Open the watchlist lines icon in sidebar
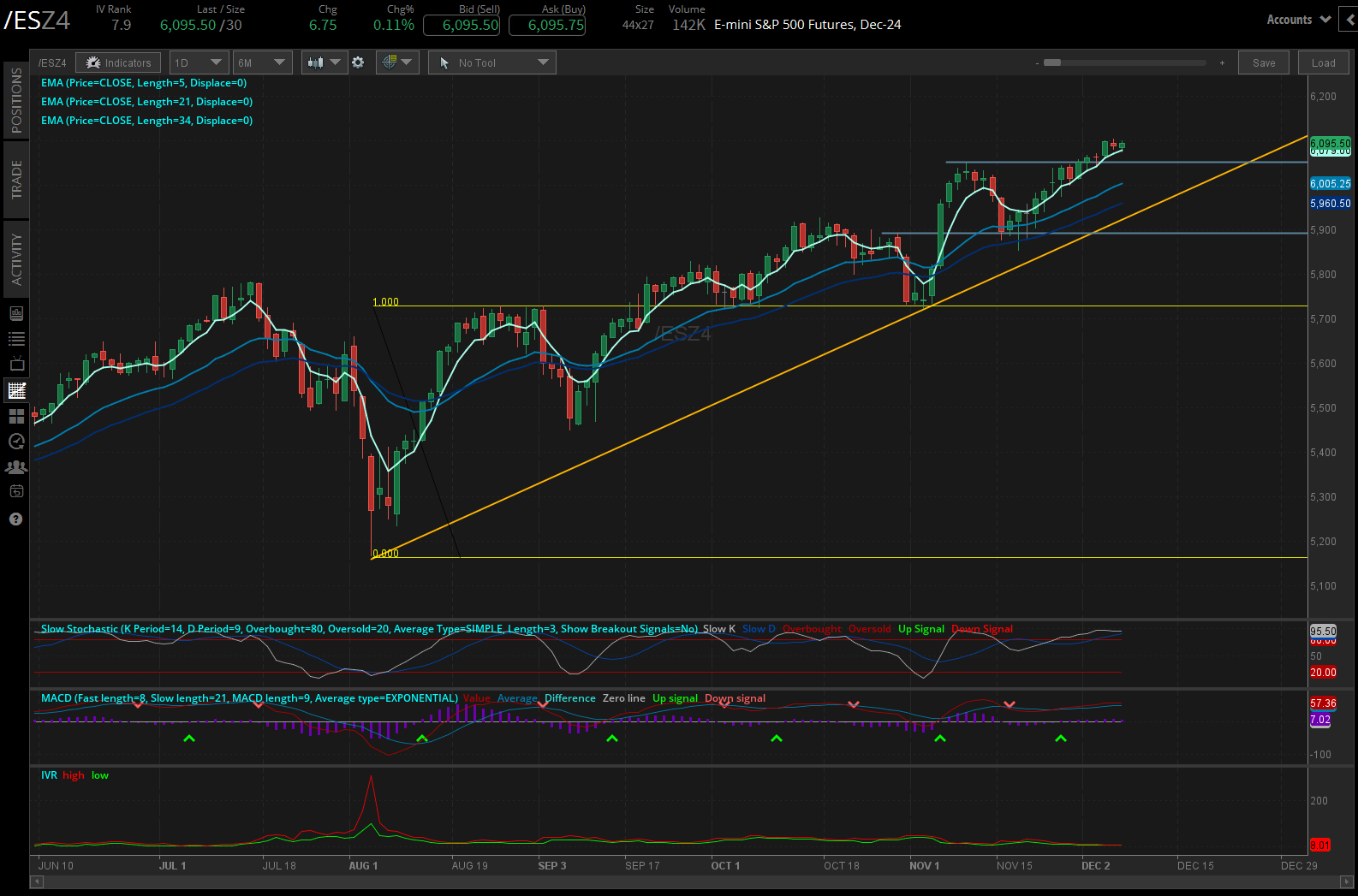This screenshot has width=1358, height=896. tap(16, 339)
